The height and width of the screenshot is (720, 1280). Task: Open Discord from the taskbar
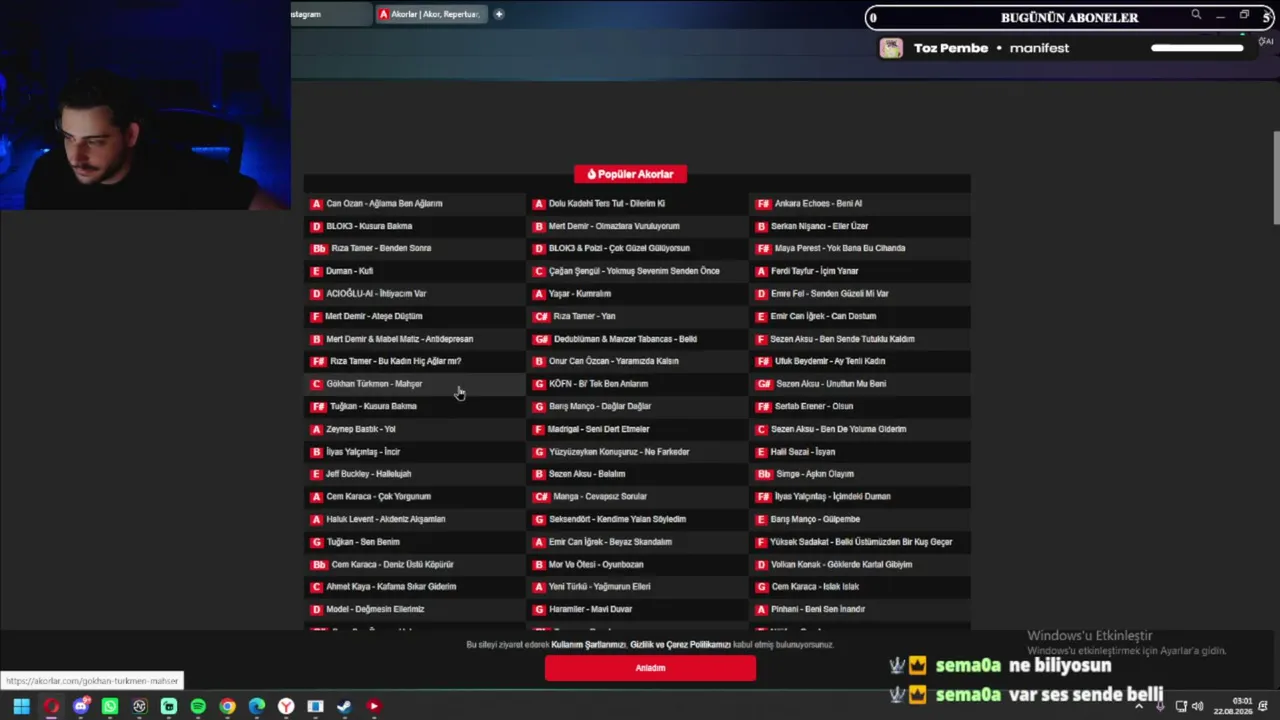pos(81,706)
